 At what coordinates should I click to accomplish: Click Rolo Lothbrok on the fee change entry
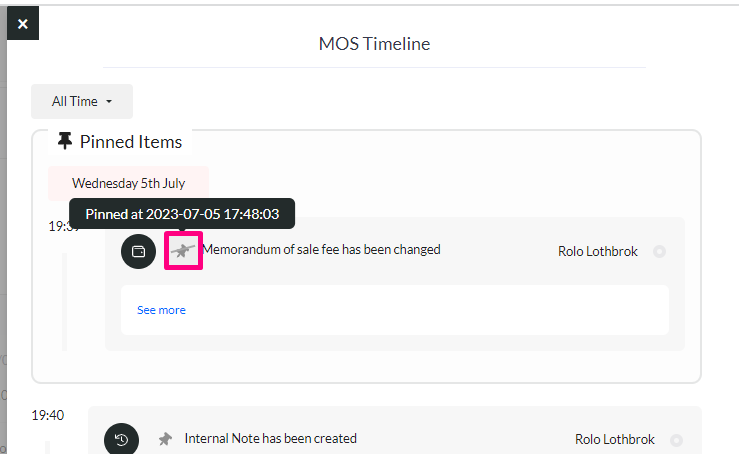pyautogui.click(x=598, y=251)
